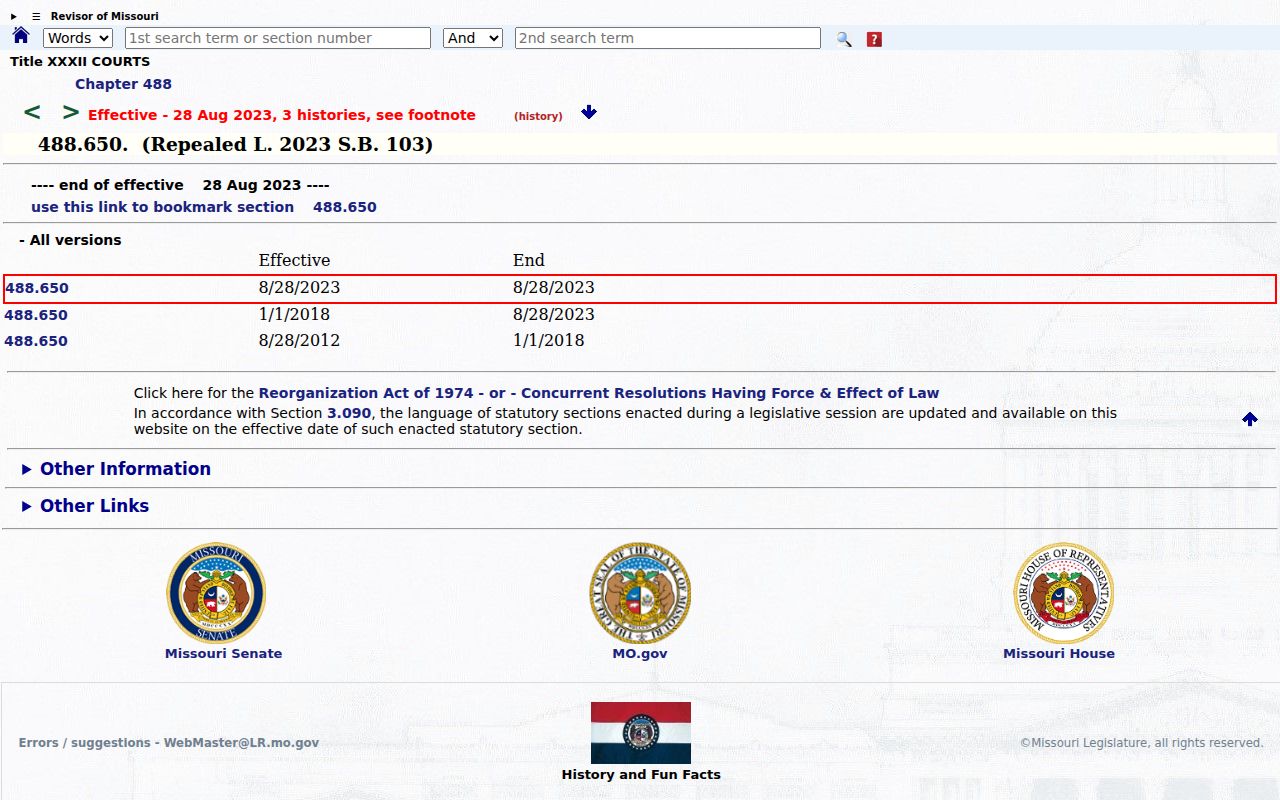Focus the 2nd search term input field
Viewport: 1280px width, 800px height.
pos(668,38)
